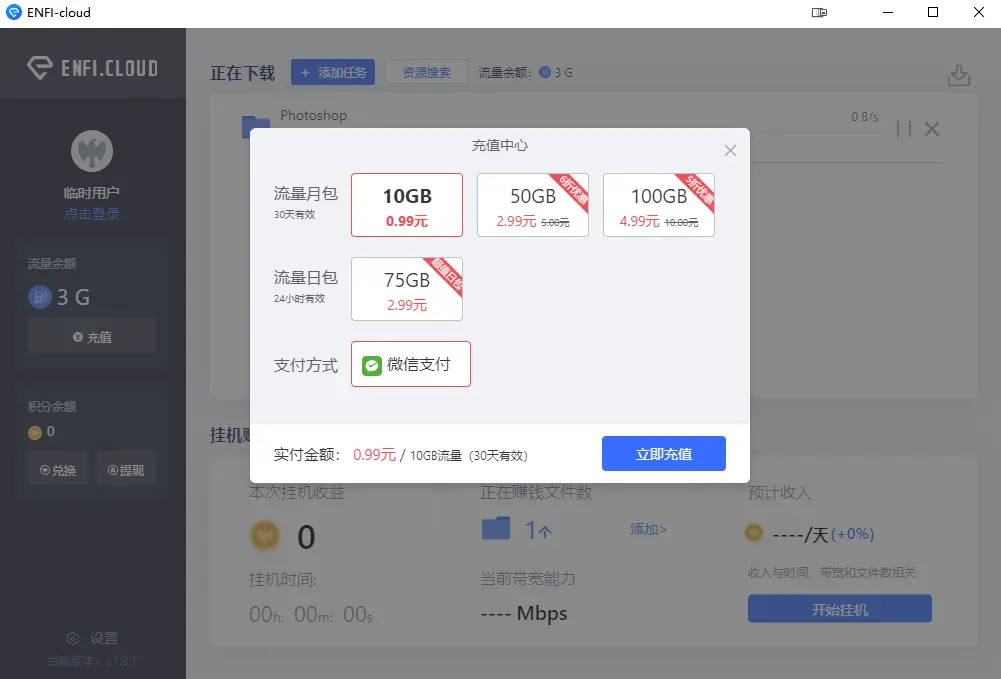Cancel the Photoshop download with X icon
The height and width of the screenshot is (679, 1001).
click(932, 128)
